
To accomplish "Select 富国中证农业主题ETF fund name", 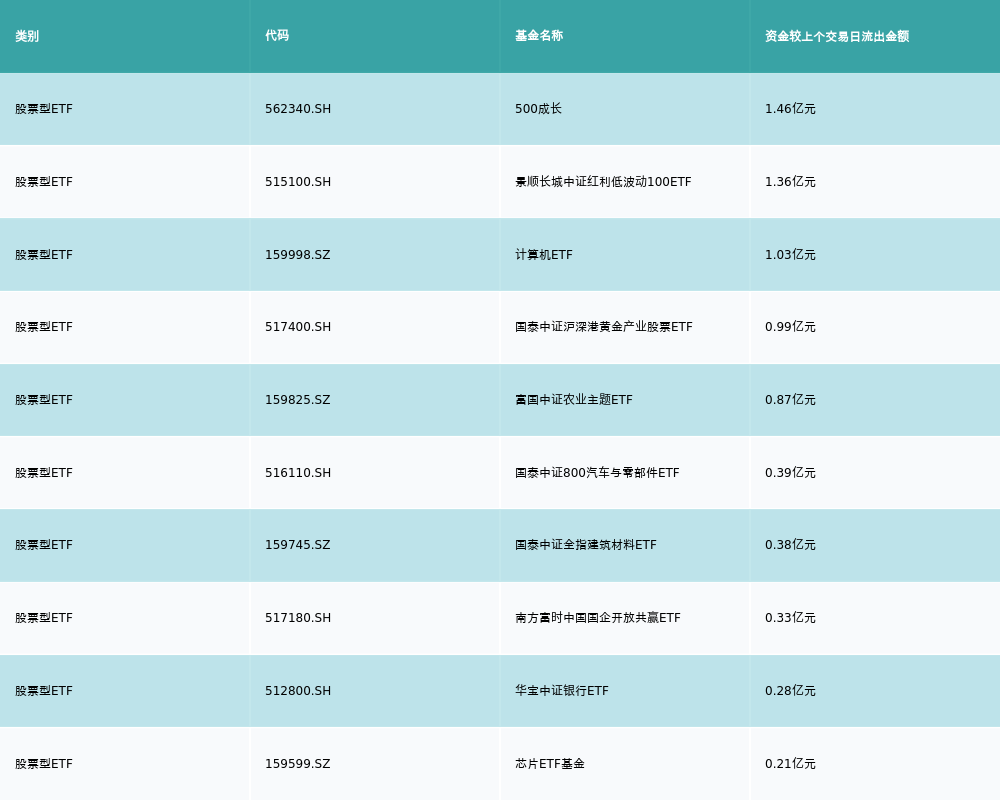I will click(574, 400).
